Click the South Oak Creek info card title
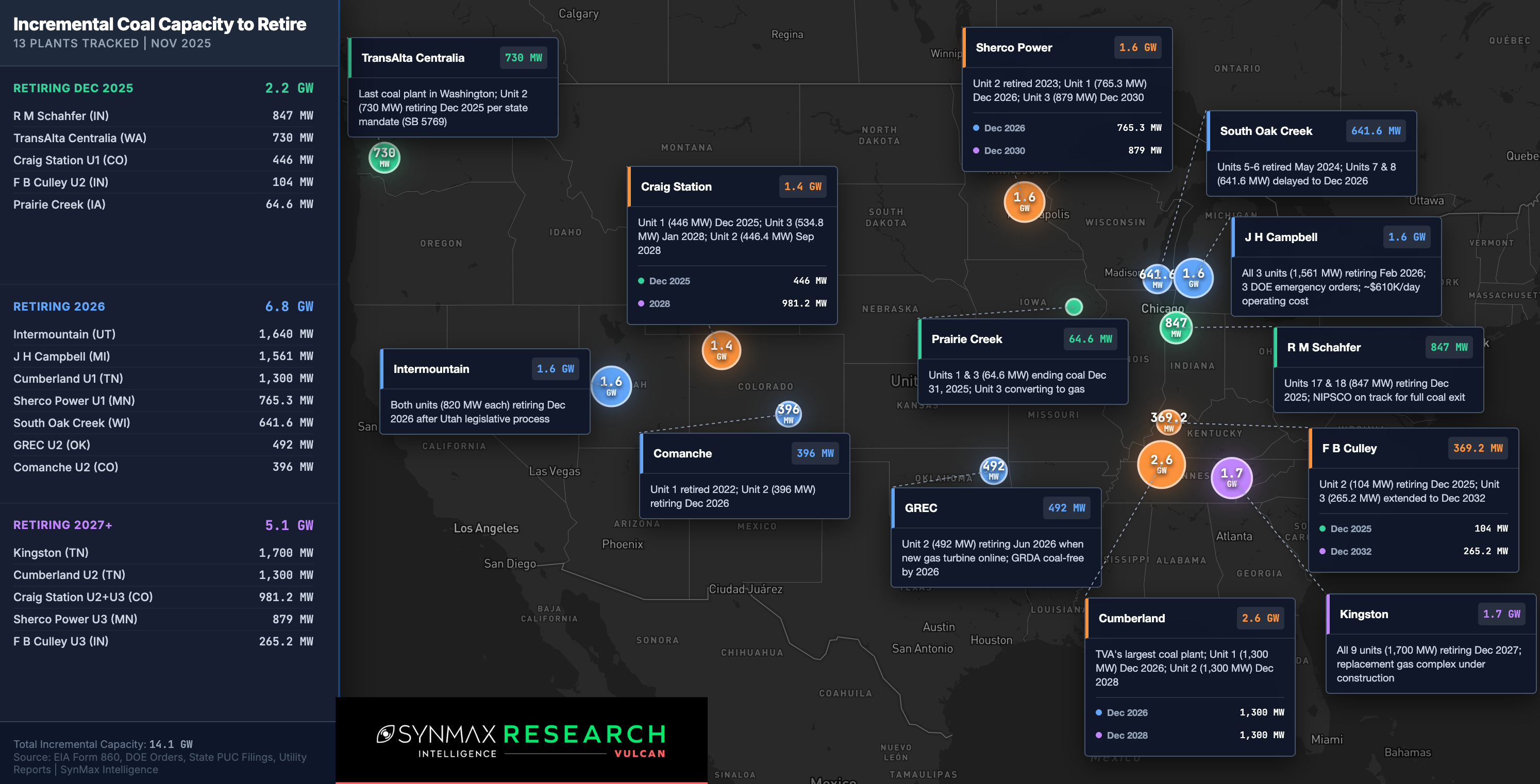The image size is (1540, 784). (1266, 131)
